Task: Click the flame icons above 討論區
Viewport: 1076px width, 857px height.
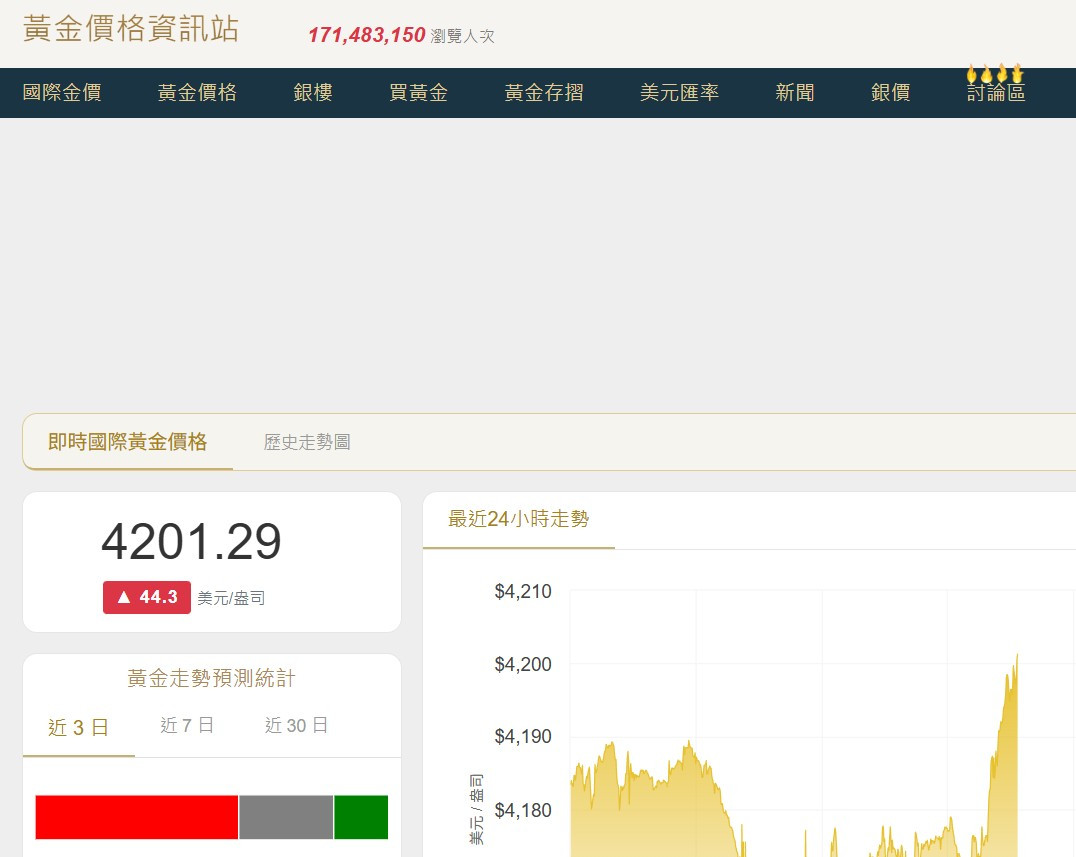Action: [x=995, y=74]
